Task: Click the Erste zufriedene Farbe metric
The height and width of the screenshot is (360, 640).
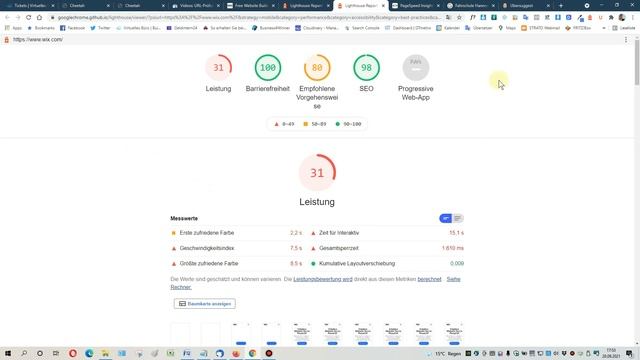Action: click(x=236, y=233)
